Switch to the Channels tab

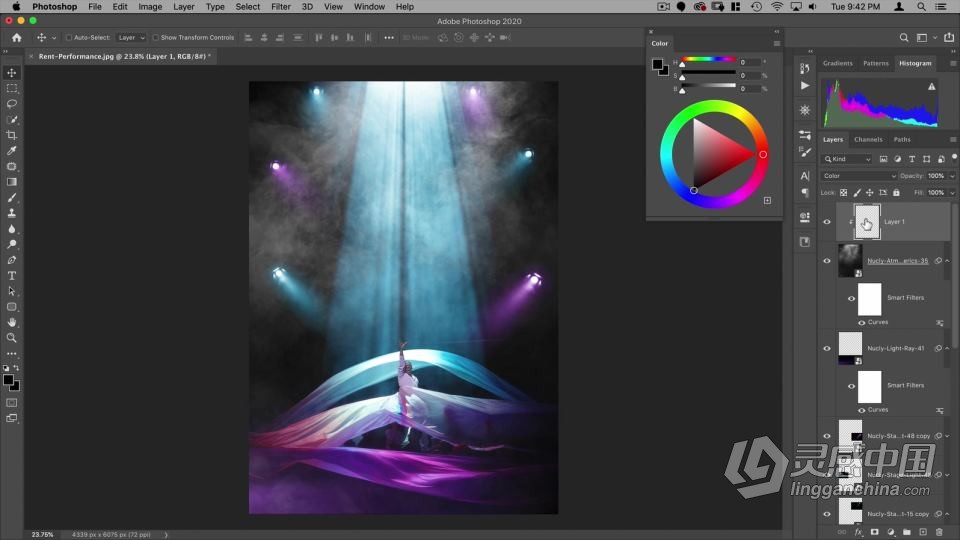868,139
